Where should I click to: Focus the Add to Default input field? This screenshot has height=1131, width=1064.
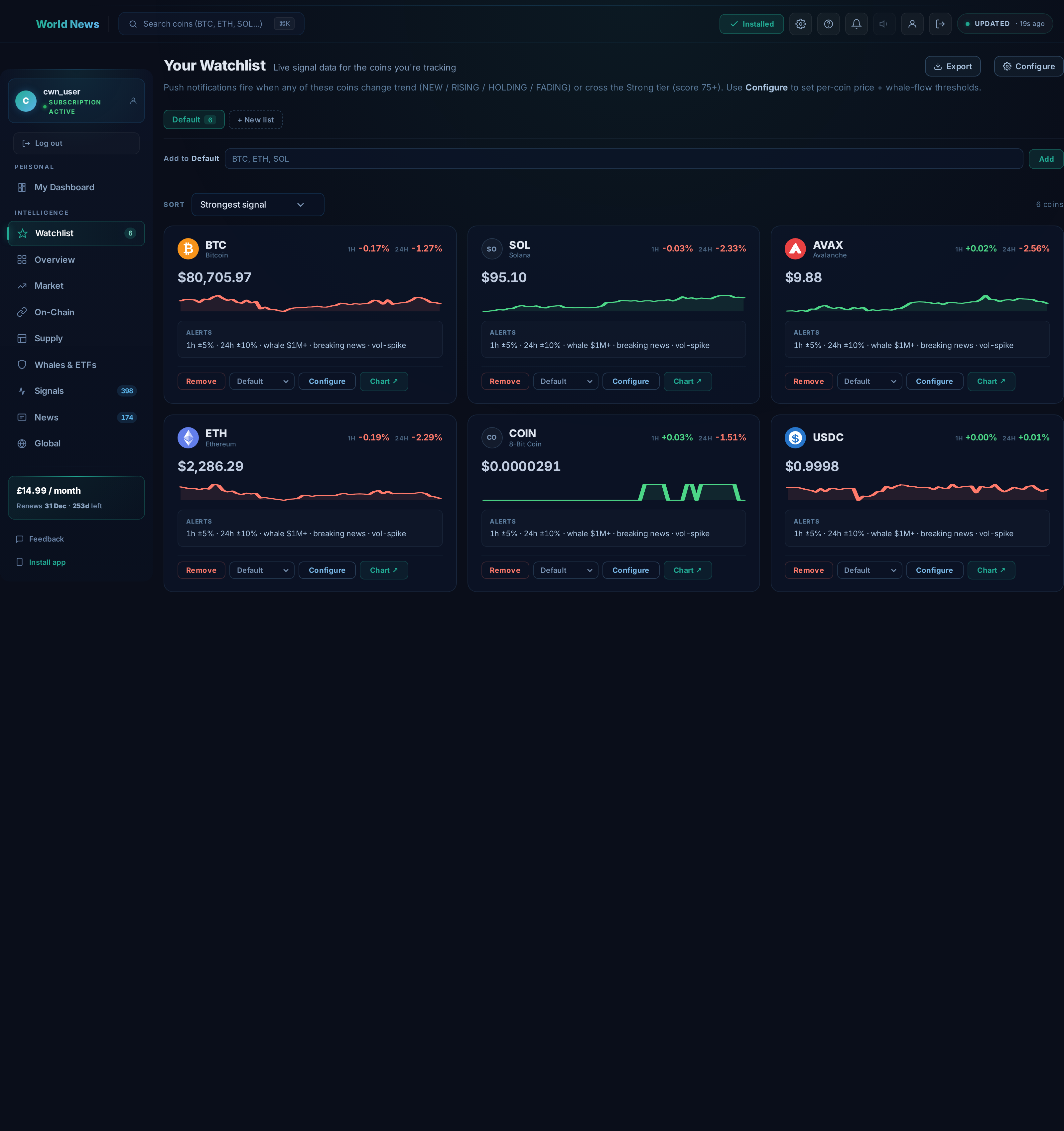[x=624, y=159]
